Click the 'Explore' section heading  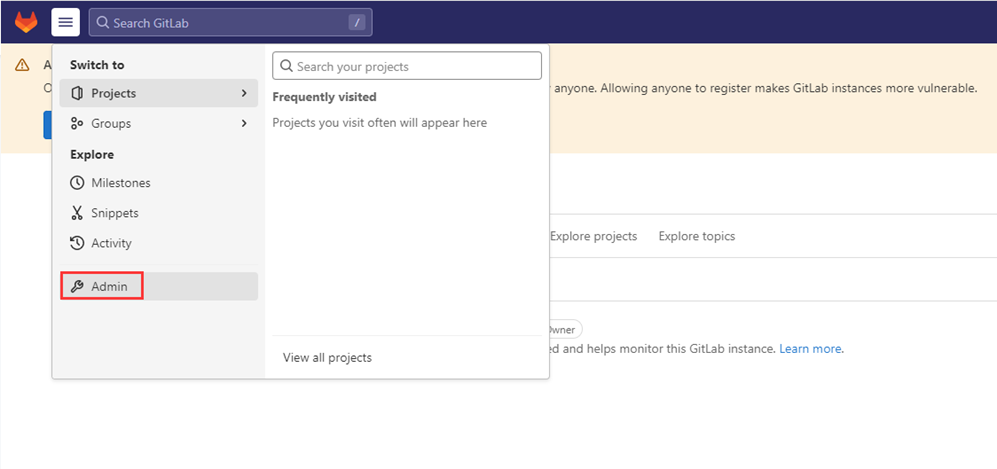coord(92,154)
